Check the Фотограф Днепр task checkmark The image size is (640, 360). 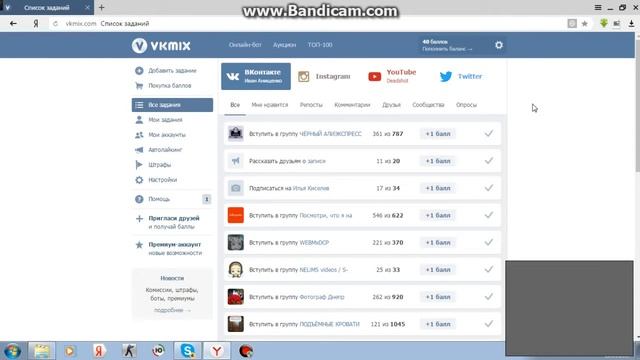pyautogui.click(x=489, y=297)
